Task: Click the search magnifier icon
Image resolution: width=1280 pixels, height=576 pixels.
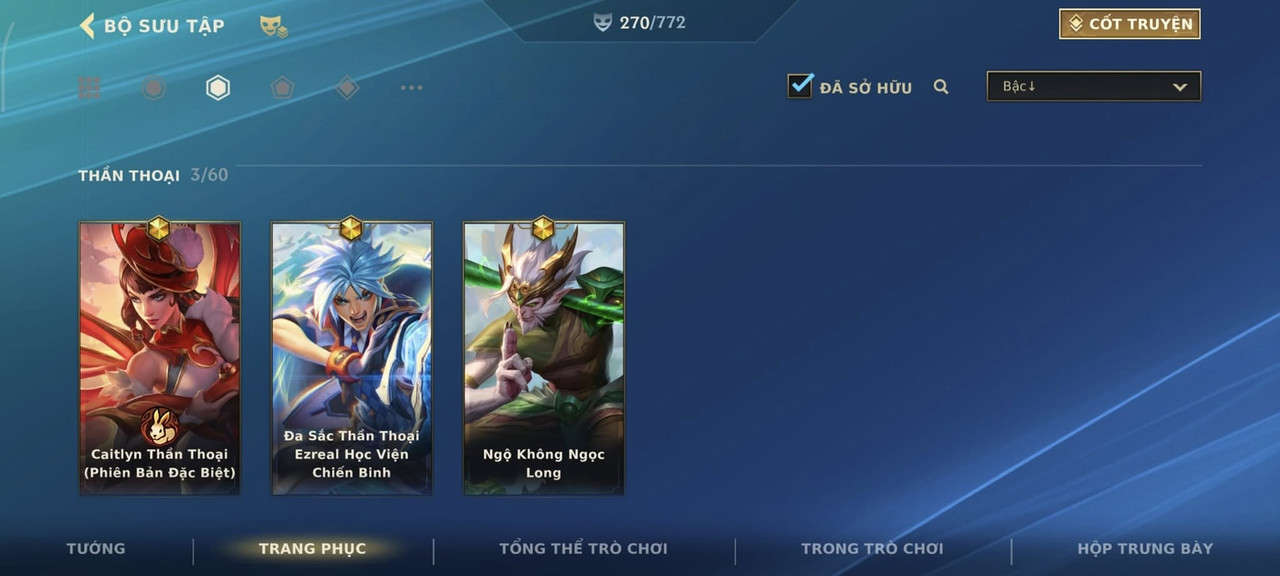Action: coord(941,87)
